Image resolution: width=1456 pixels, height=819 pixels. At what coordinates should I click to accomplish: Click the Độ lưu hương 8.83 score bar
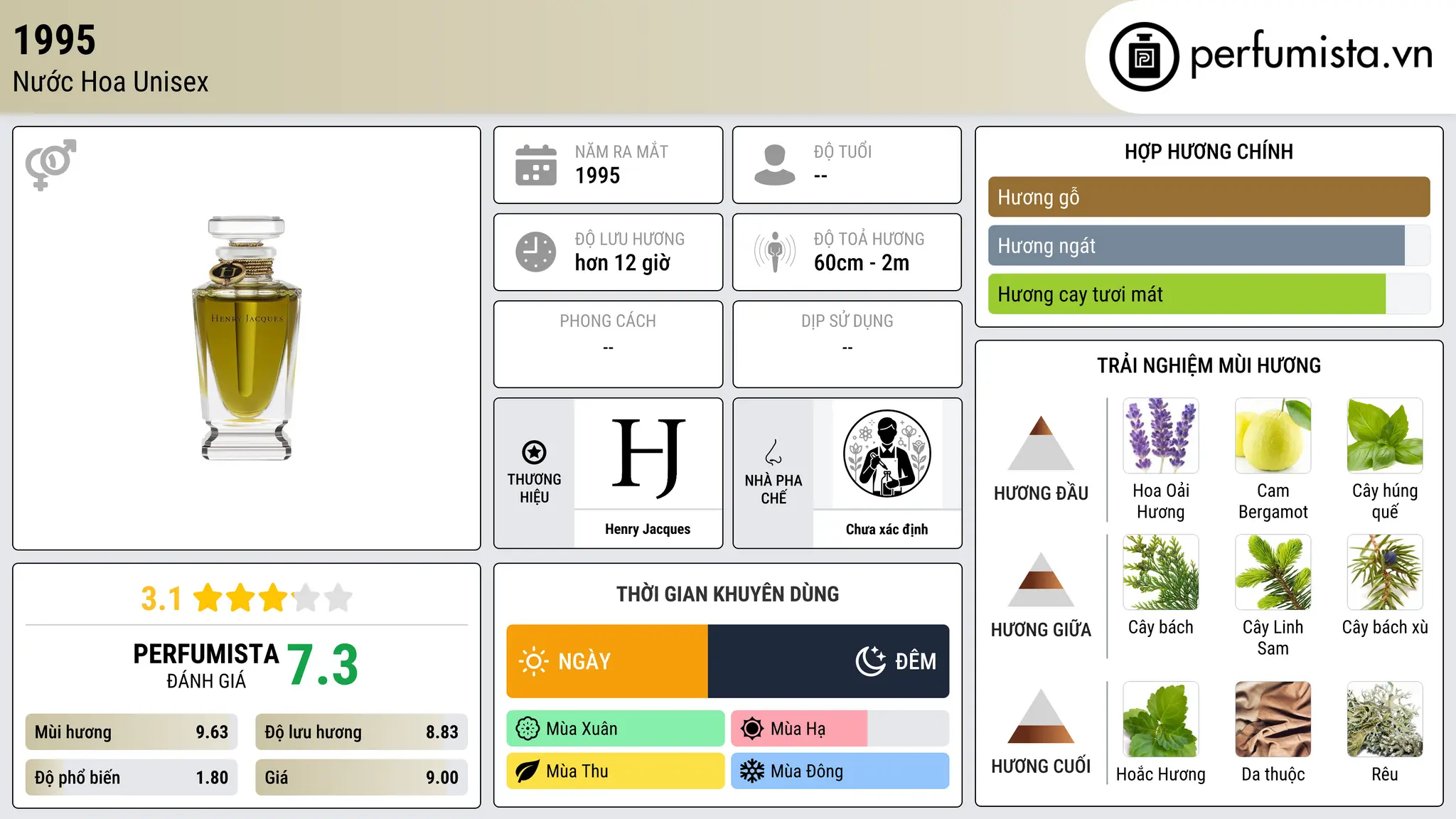point(361,732)
